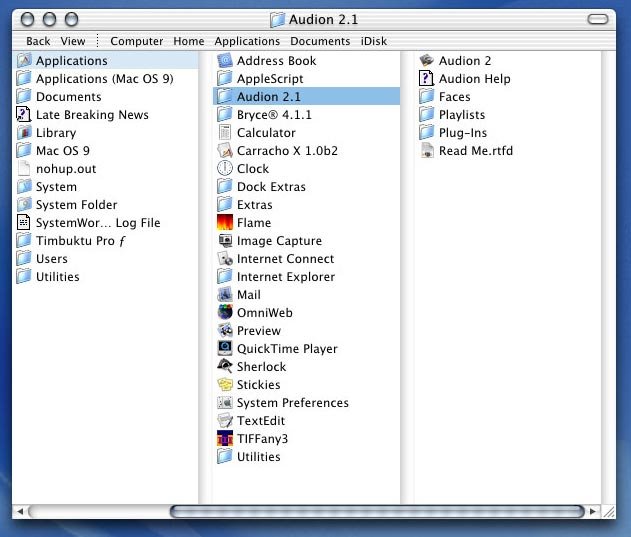631x537 pixels.
Task: Select the AppleScript folder
Action: click(306, 78)
